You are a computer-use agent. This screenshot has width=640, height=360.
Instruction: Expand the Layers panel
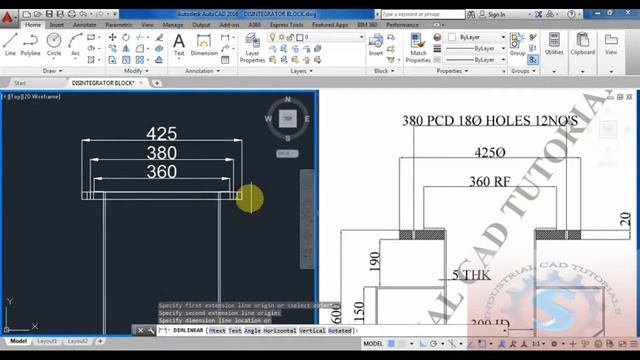coord(301,71)
